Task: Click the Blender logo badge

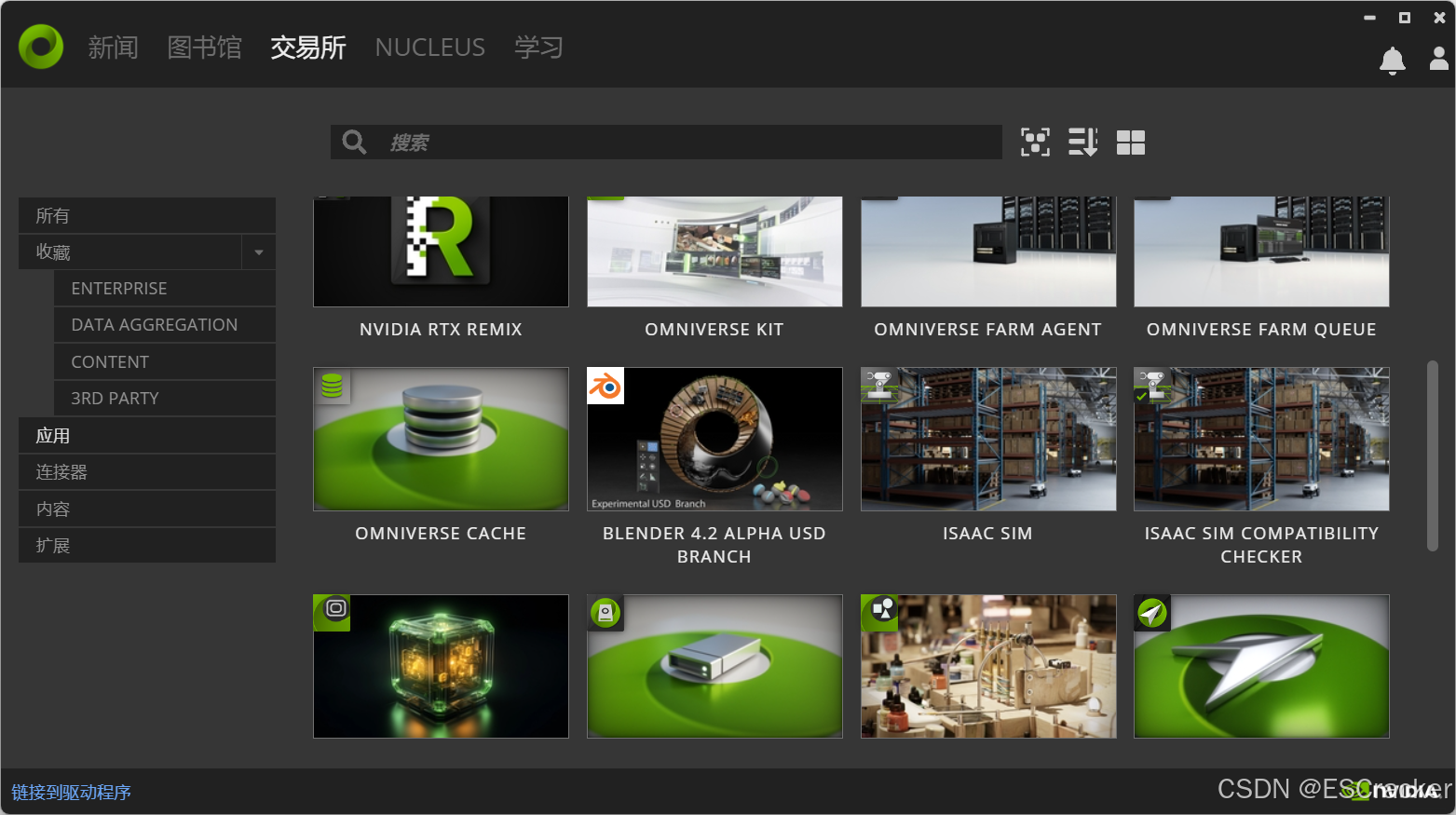Action: click(606, 386)
